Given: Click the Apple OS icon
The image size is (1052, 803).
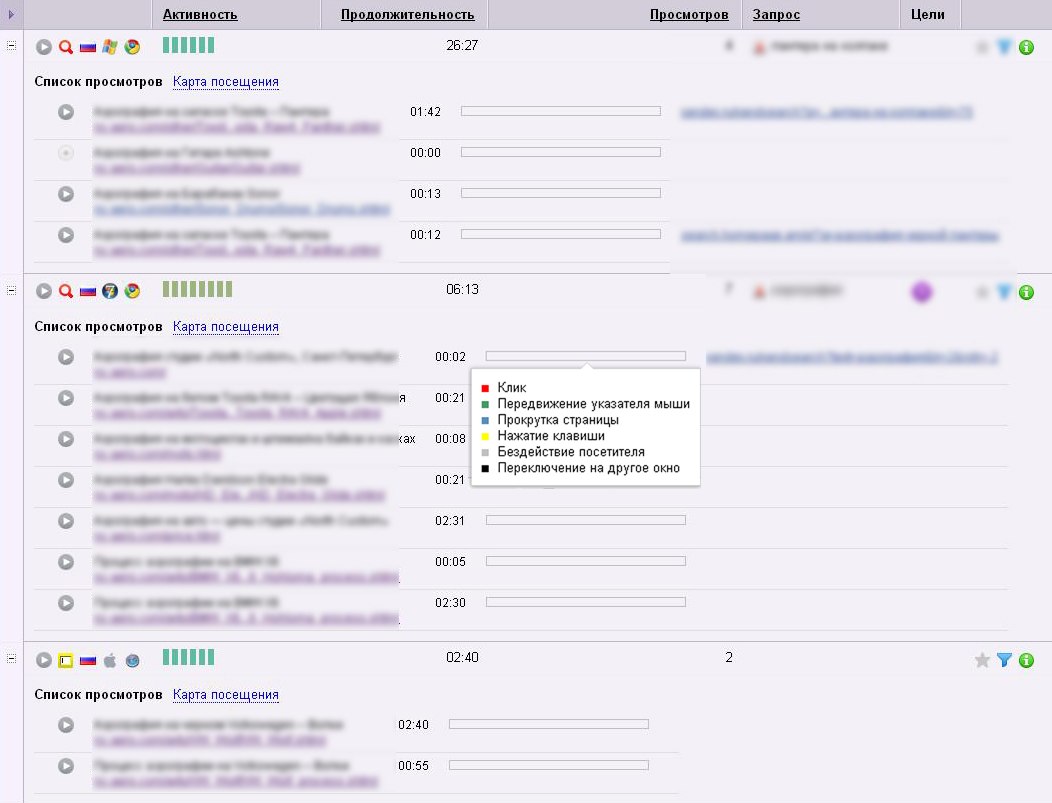Looking at the screenshot, I should [x=110, y=660].
